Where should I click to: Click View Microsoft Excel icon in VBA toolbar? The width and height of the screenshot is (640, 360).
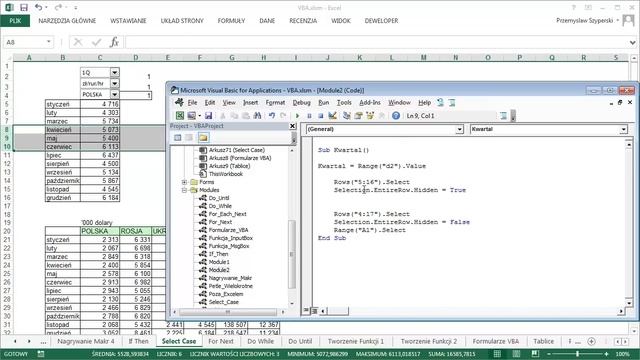[x=180, y=116]
